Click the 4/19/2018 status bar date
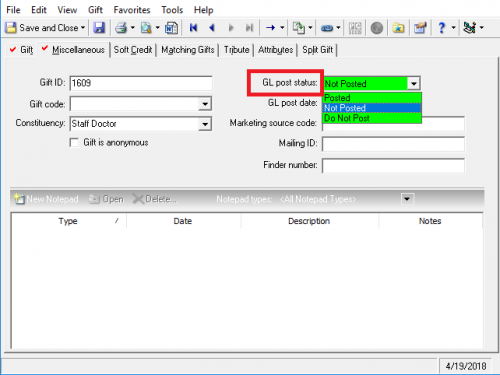The width and height of the screenshot is (500, 375). tap(466, 366)
